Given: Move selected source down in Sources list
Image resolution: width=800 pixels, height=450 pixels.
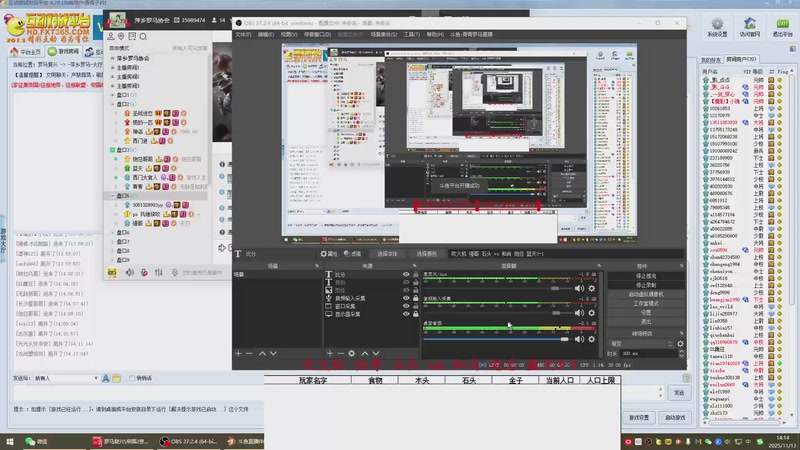Looking at the screenshot, I should (x=376, y=353).
